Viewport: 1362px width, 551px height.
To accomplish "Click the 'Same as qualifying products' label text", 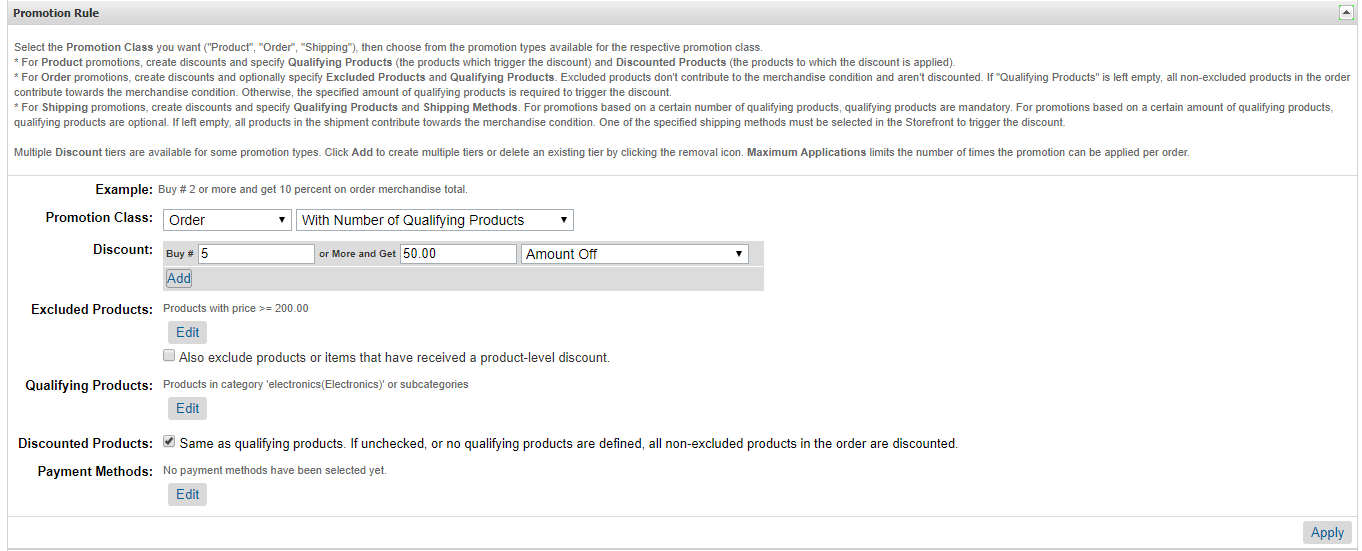I will 568,443.
